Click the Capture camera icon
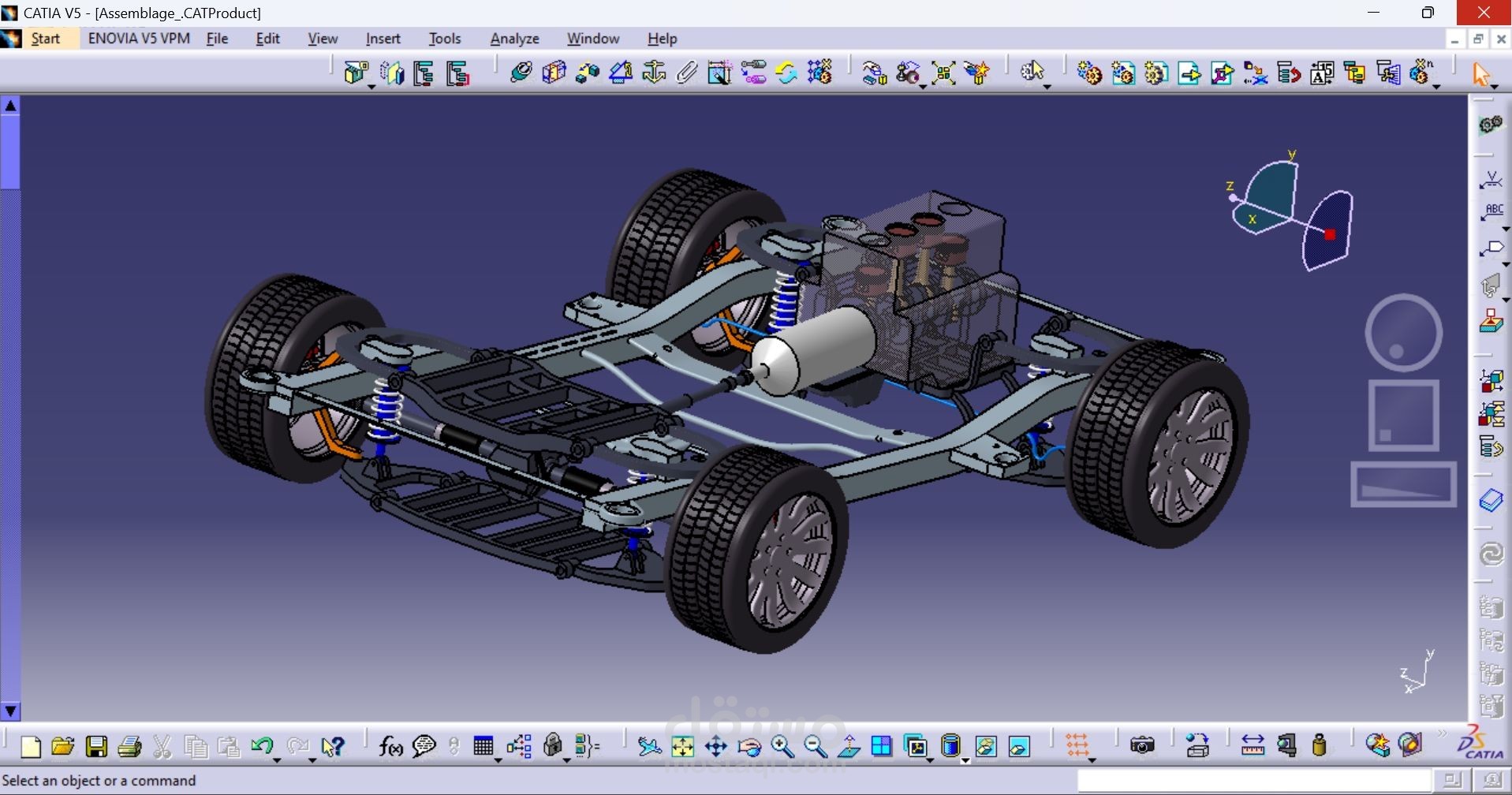 [1141, 745]
